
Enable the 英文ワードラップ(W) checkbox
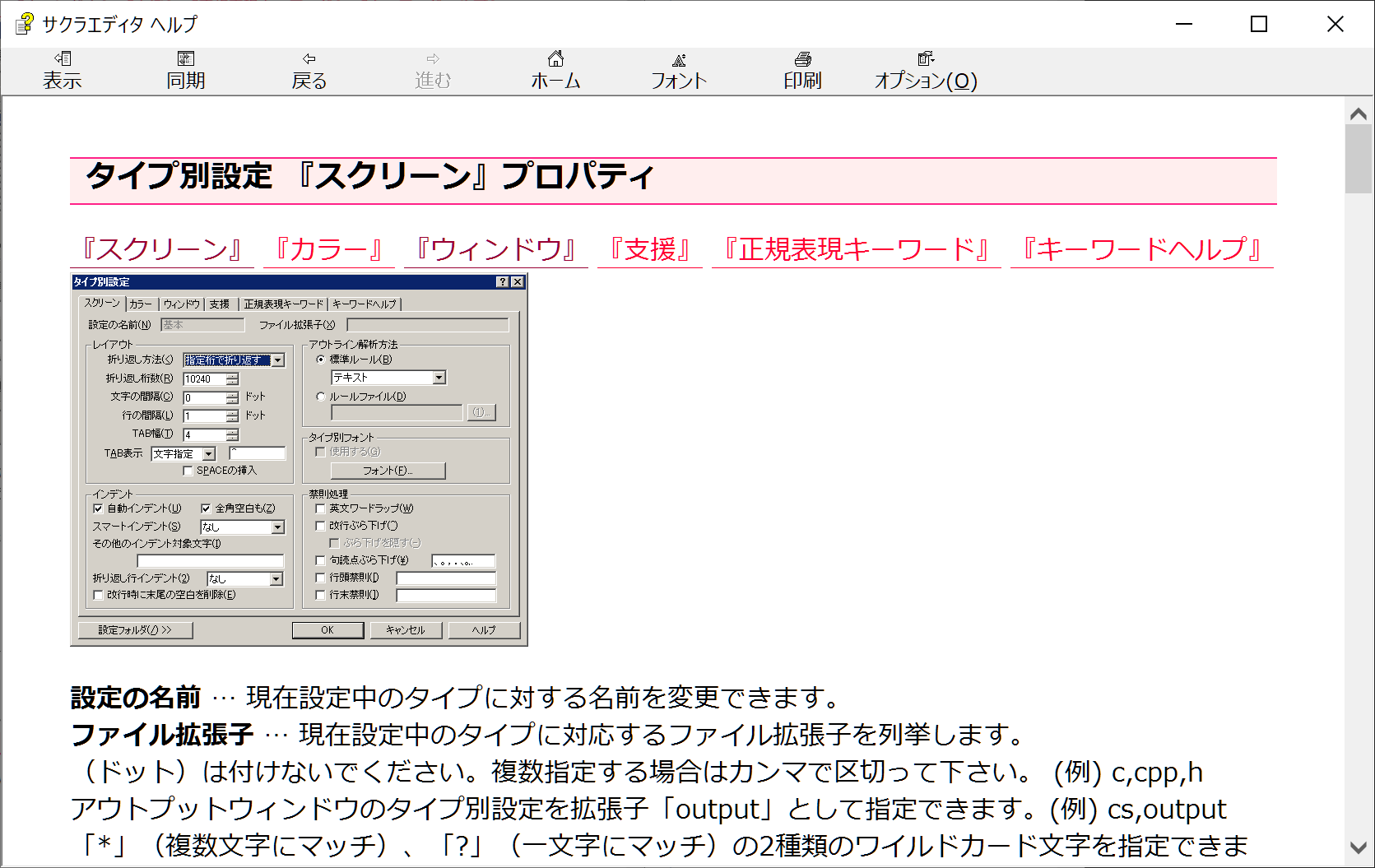click(x=320, y=508)
